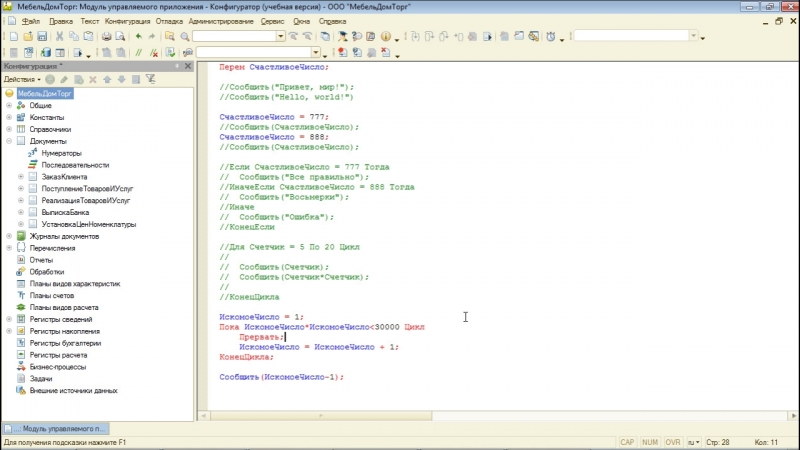Click the stopwatch performance measurement icon
The image size is (800, 450).
click(x=551, y=36)
